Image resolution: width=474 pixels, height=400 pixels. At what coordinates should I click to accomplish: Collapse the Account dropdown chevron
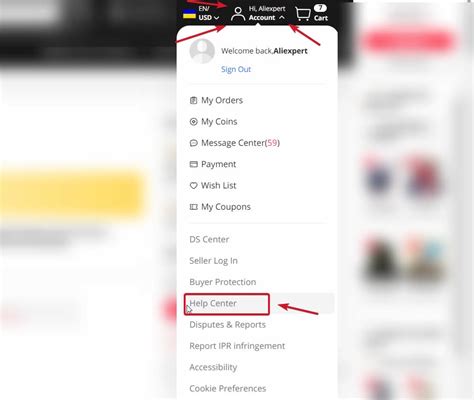click(282, 17)
